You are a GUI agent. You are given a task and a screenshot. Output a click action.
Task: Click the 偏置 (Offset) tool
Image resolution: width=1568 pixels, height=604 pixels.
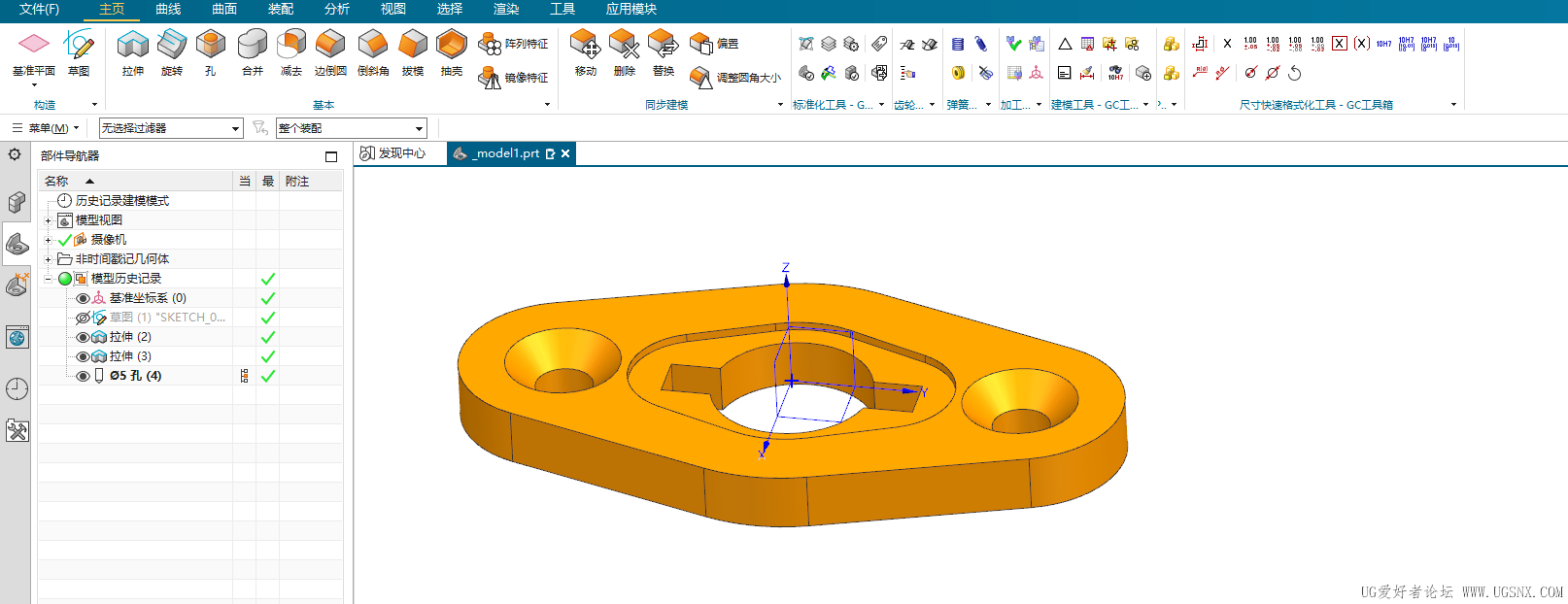pyautogui.click(x=714, y=44)
